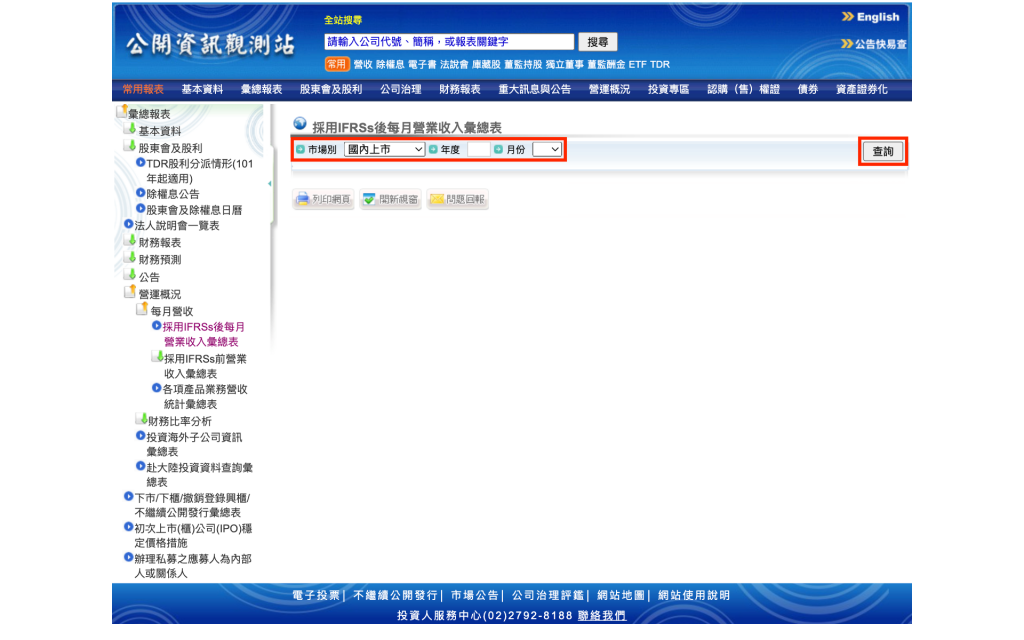The image size is (1024, 640).
Task: Open TDR股利分派情形 sidebar item
Action: coord(199,171)
